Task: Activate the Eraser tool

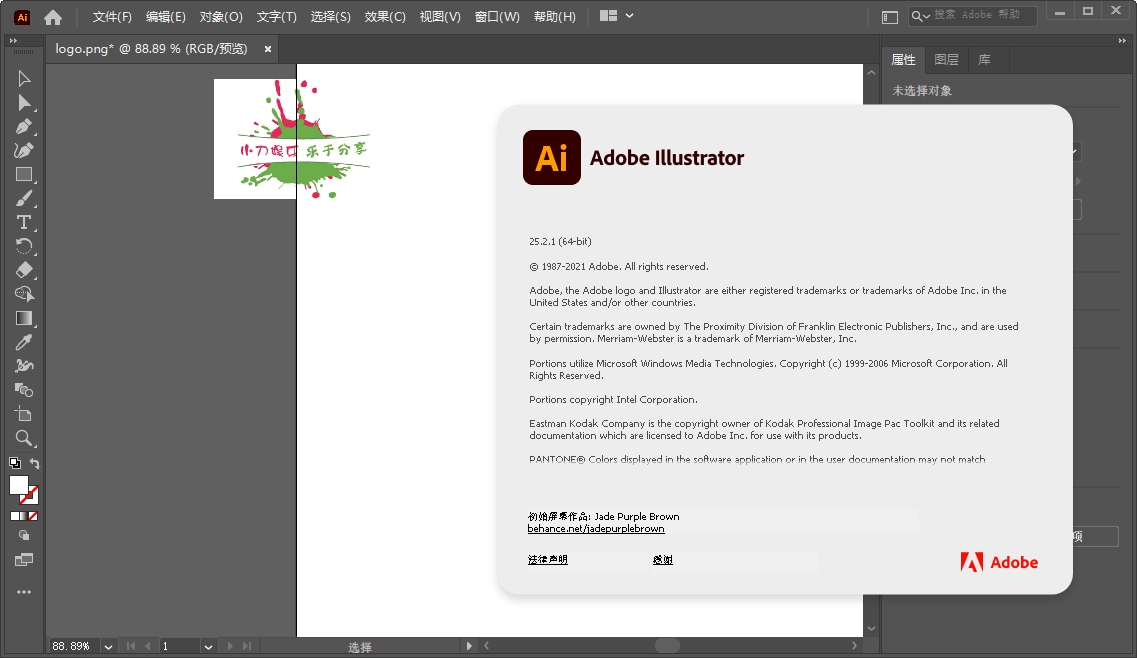Action: 24,270
